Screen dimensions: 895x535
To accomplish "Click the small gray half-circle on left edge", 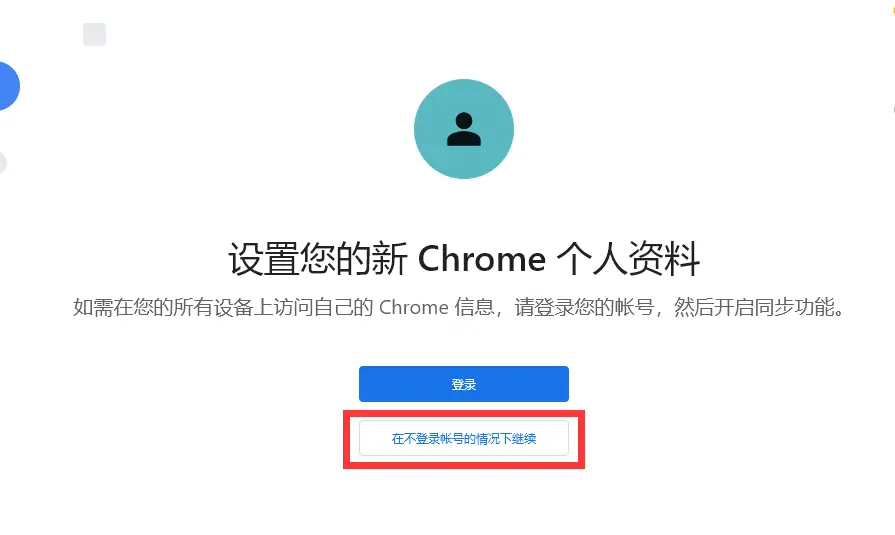I will 3,163.
